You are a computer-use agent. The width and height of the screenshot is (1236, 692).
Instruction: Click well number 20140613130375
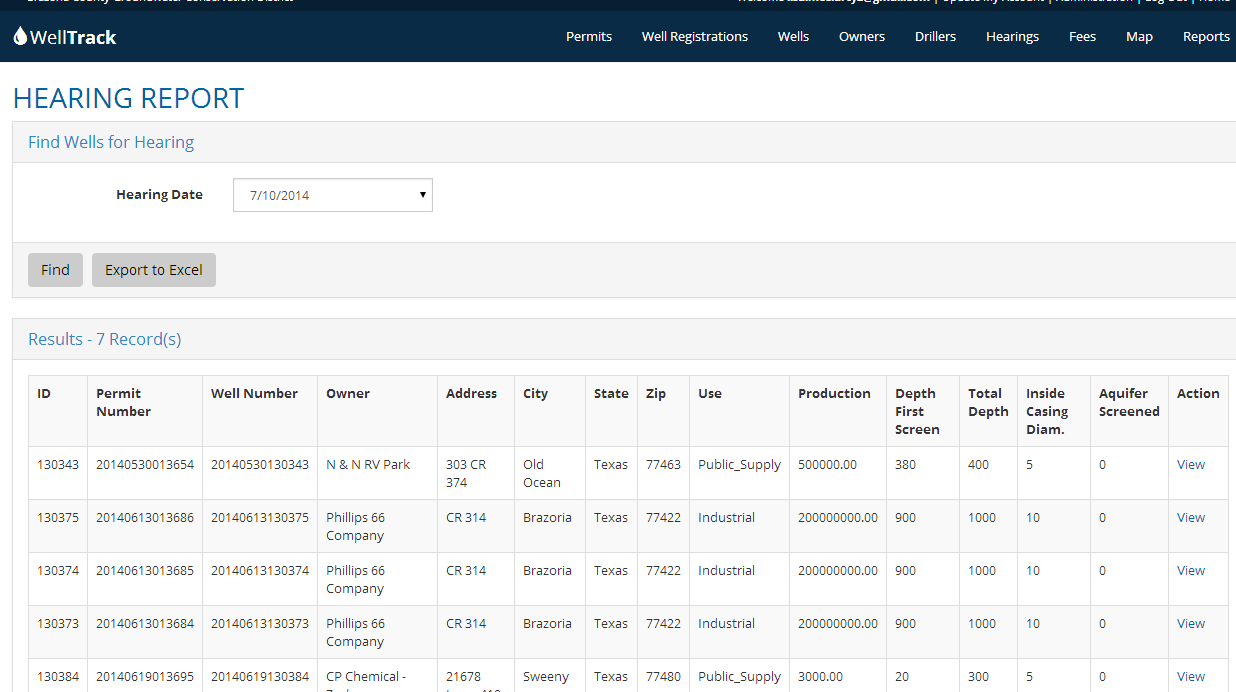point(260,517)
